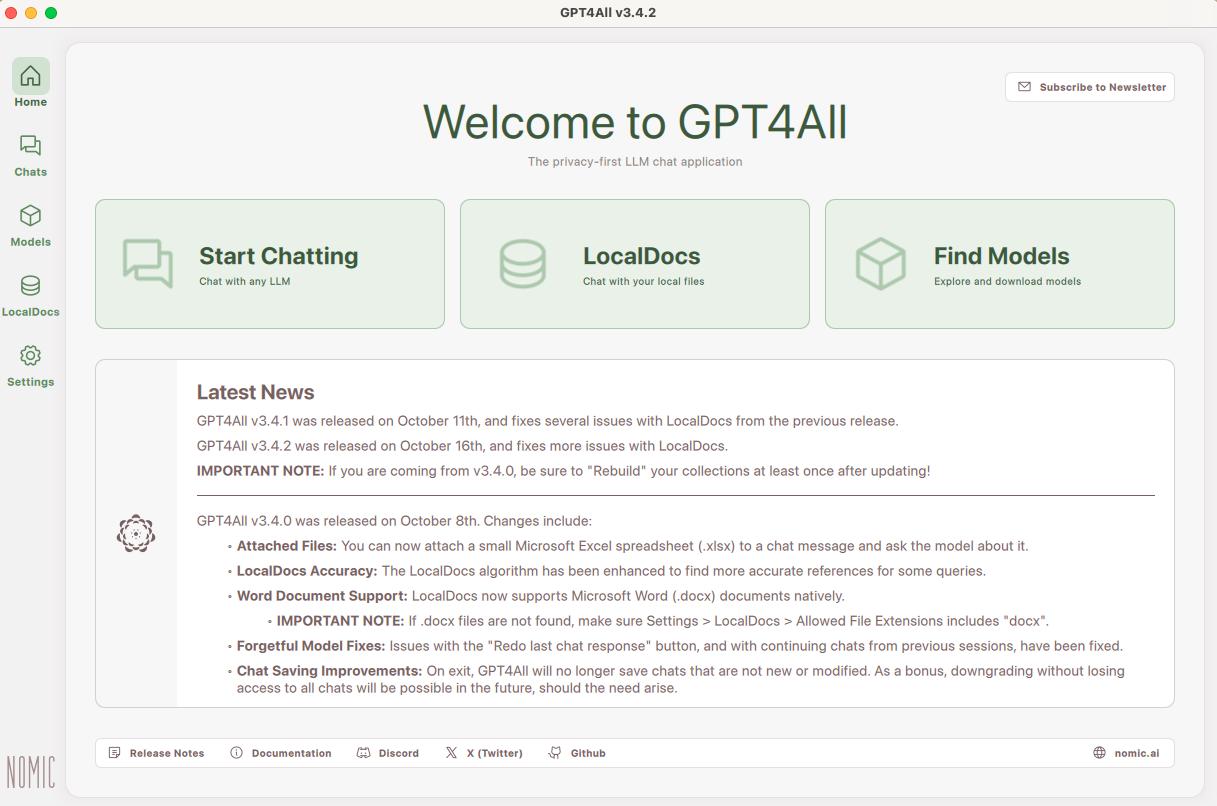Visit the nomic.ai link text
1217x806 pixels.
click(1137, 753)
